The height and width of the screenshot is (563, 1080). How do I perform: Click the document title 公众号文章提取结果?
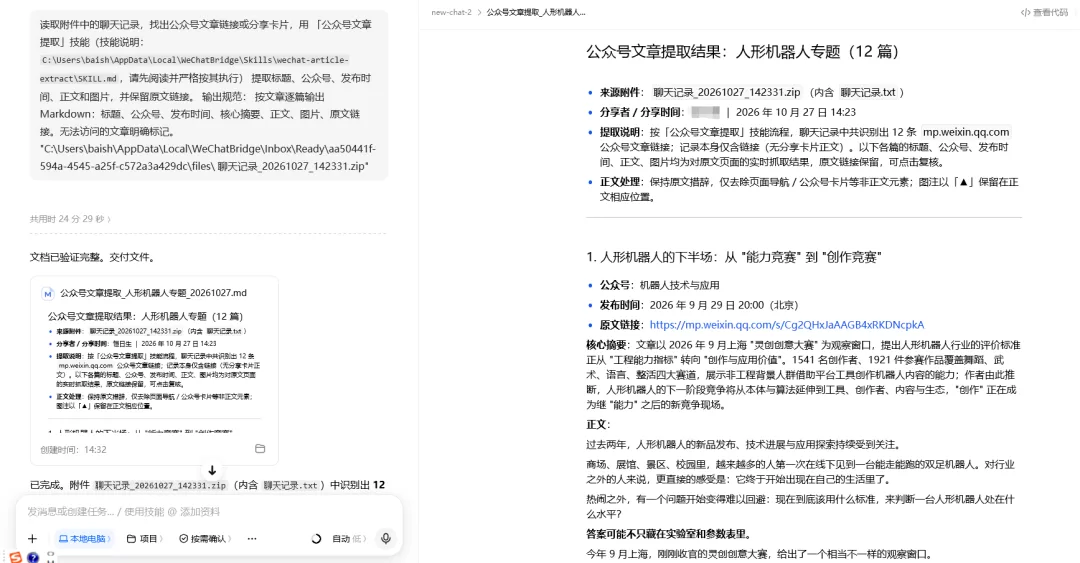[x=742, y=52]
